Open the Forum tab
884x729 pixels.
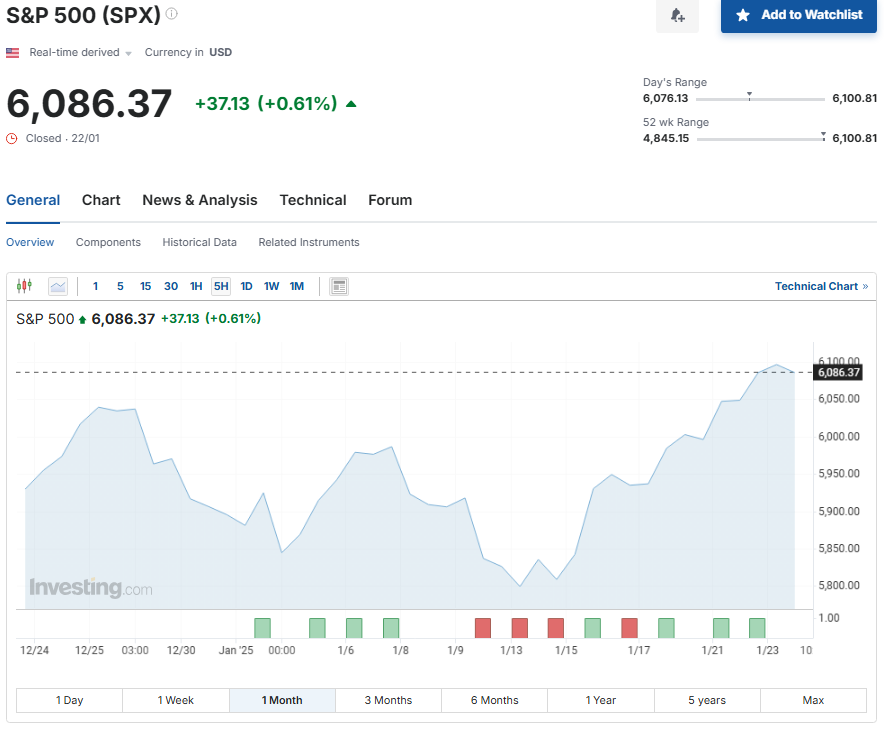coord(390,200)
